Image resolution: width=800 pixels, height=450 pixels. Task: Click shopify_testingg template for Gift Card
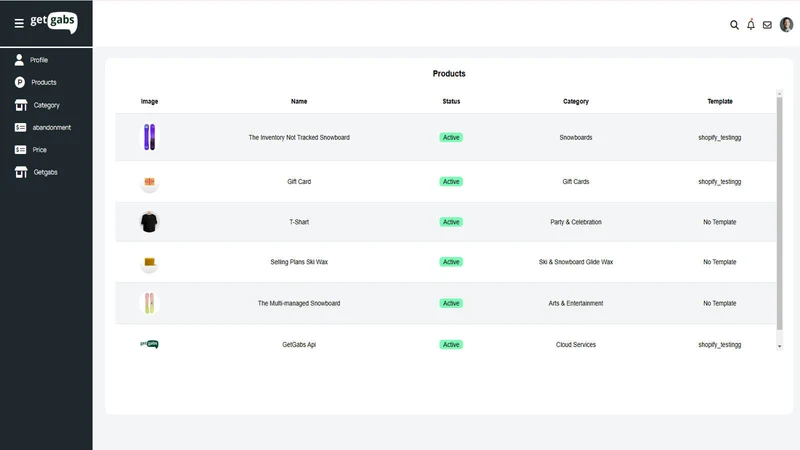[720, 182]
